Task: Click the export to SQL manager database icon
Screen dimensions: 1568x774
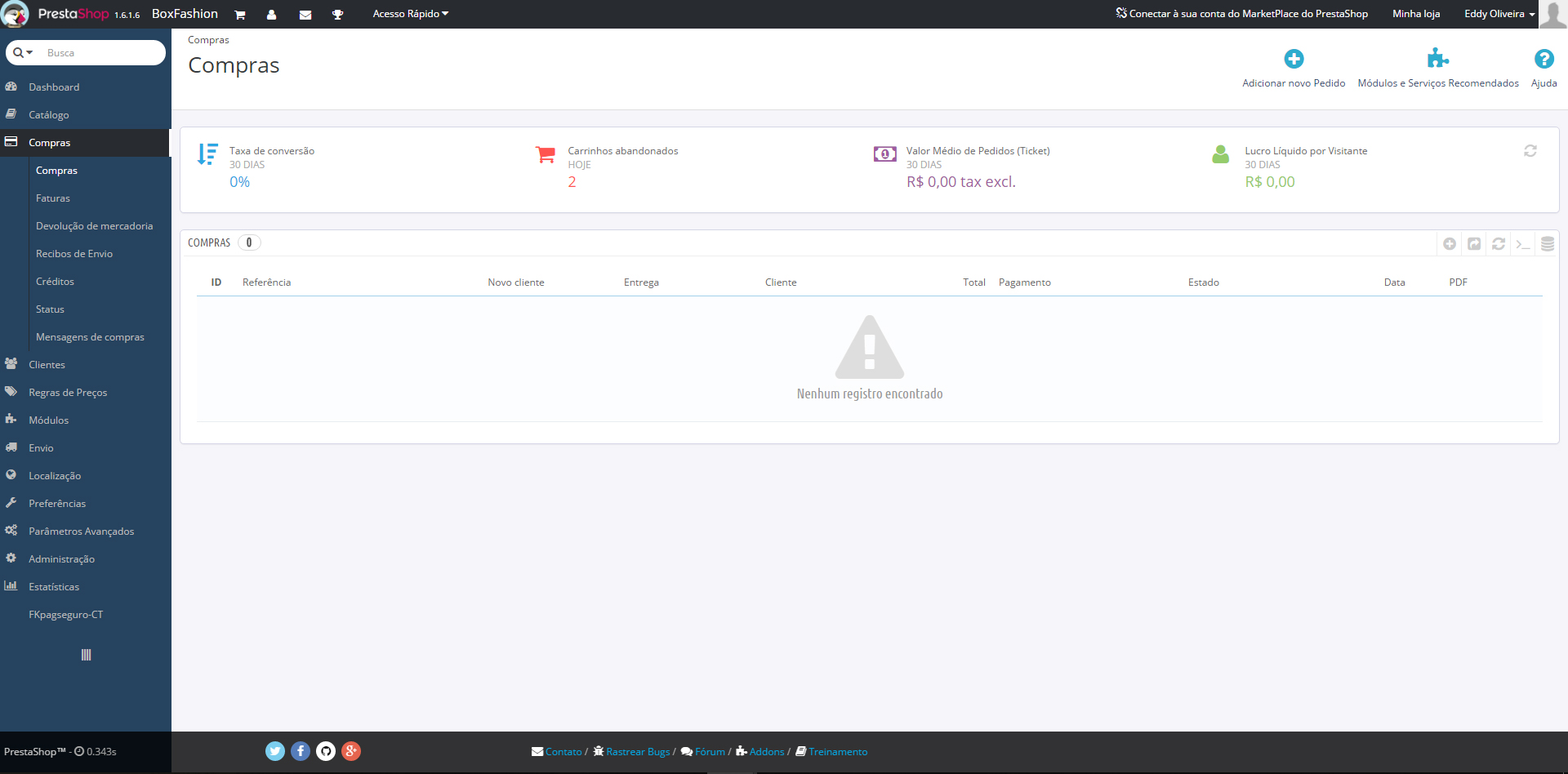Action: 1548,243
